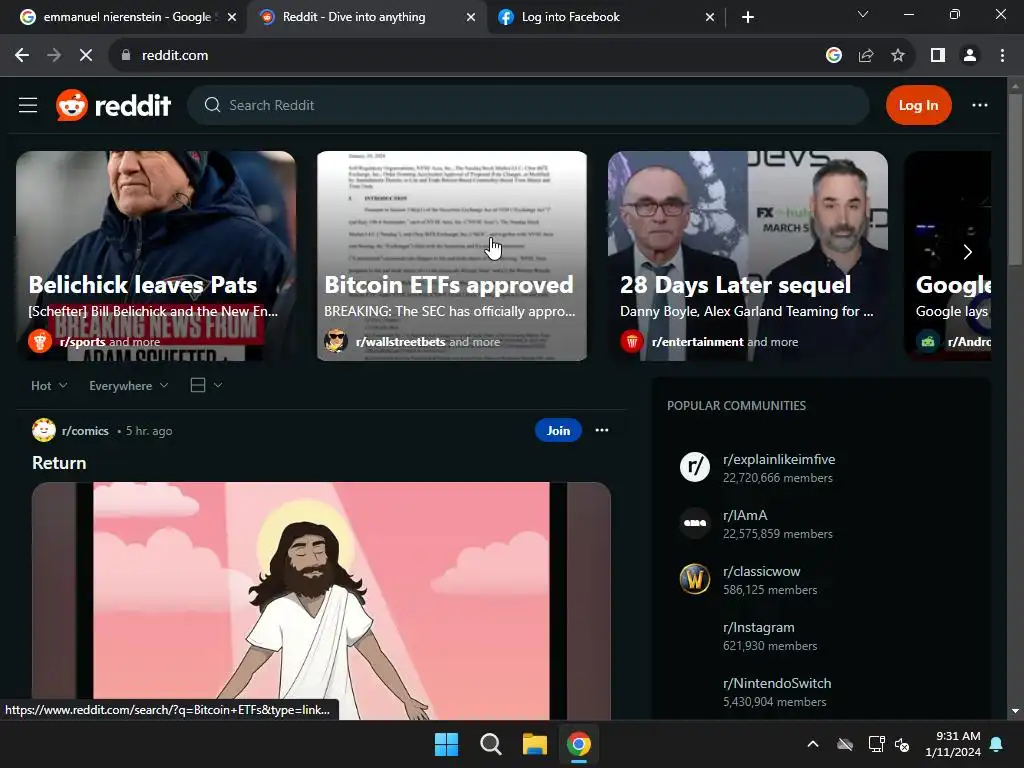Open the Chrome three-dot menu
The image size is (1024, 768).
[1002, 56]
